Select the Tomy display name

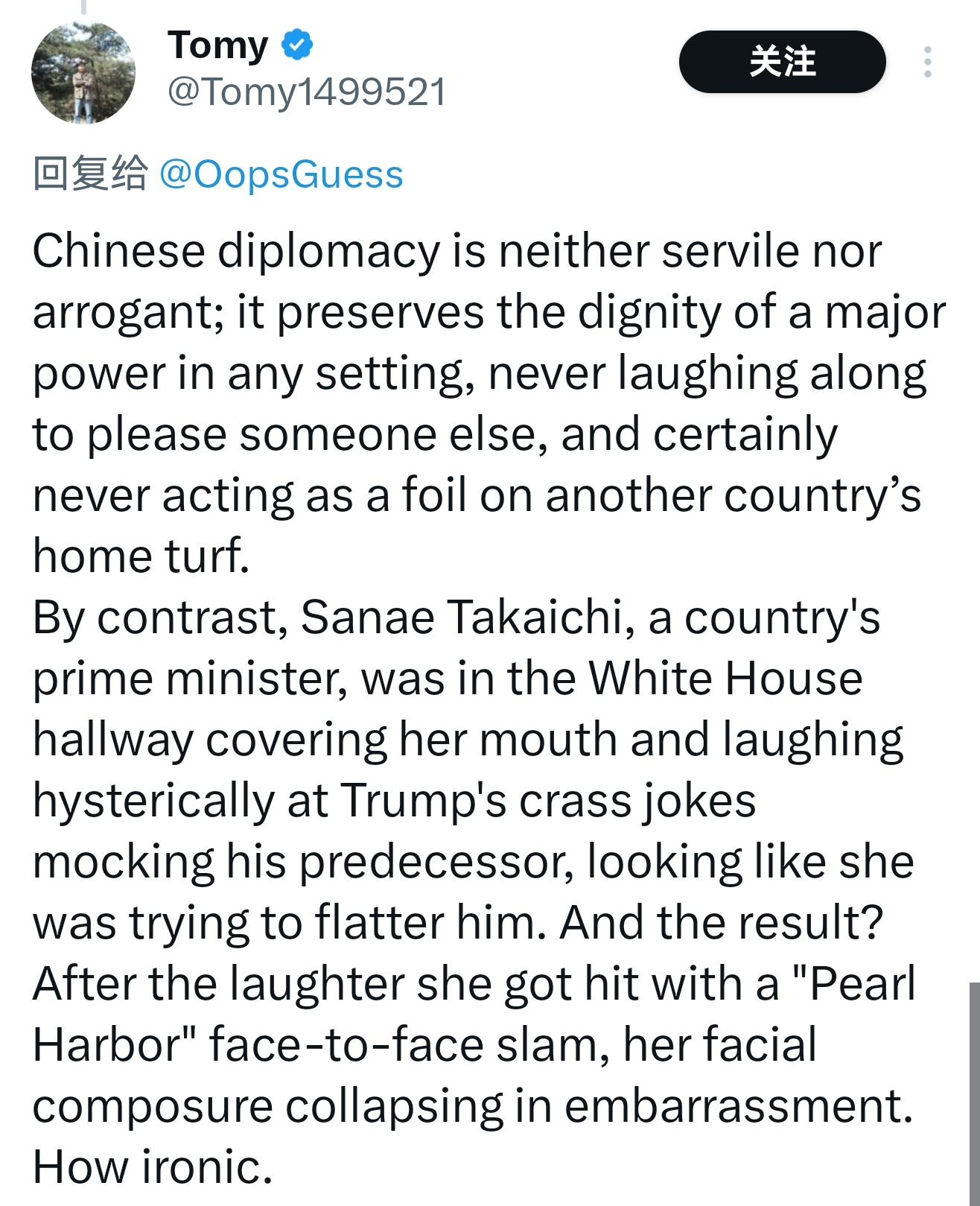point(218,45)
